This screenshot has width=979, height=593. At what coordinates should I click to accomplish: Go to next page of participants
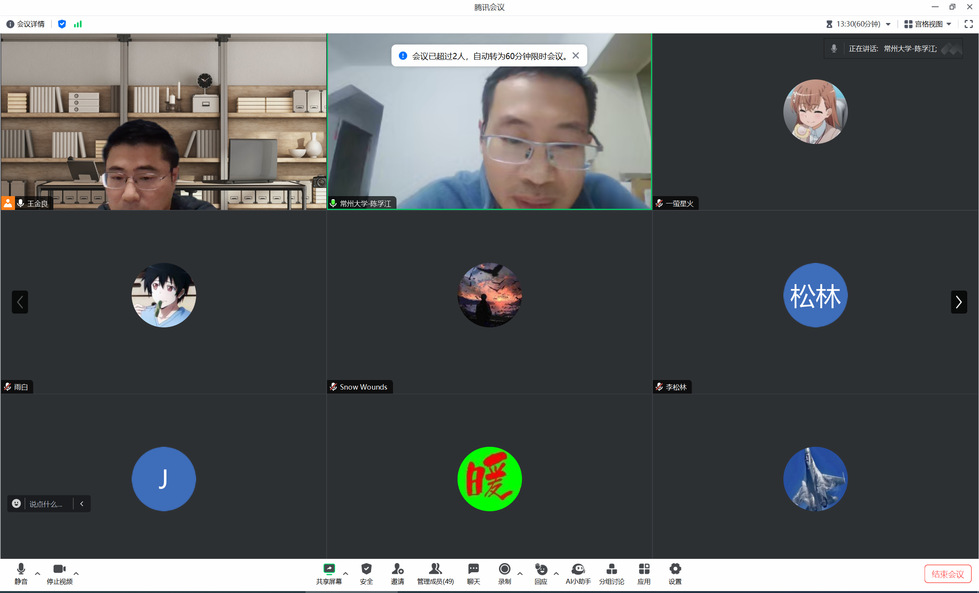(958, 302)
